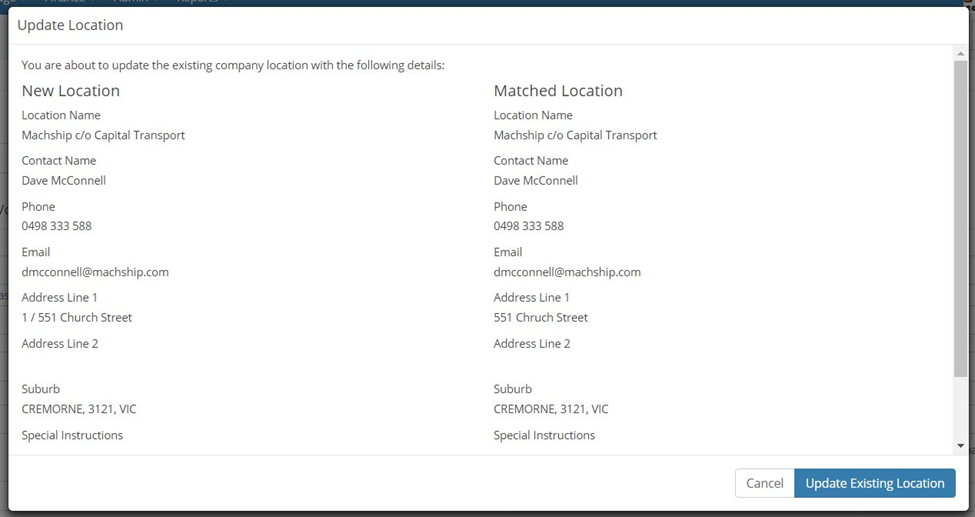Click the Update Existing Location button
The width and height of the screenshot is (975, 517).
click(x=874, y=483)
